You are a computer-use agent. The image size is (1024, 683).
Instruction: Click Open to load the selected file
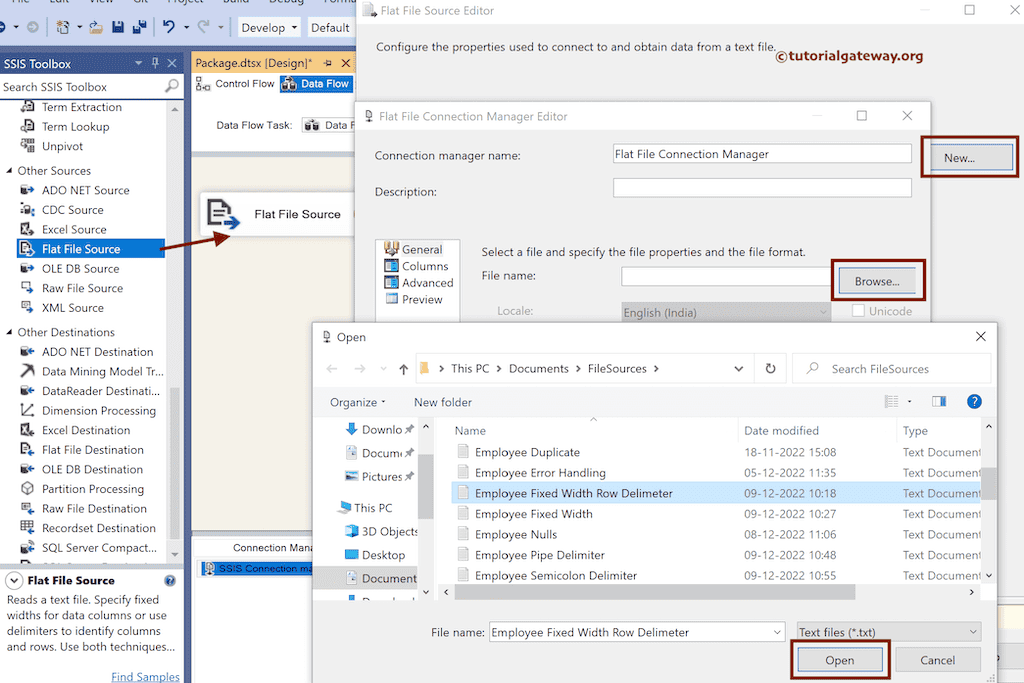[x=840, y=660]
